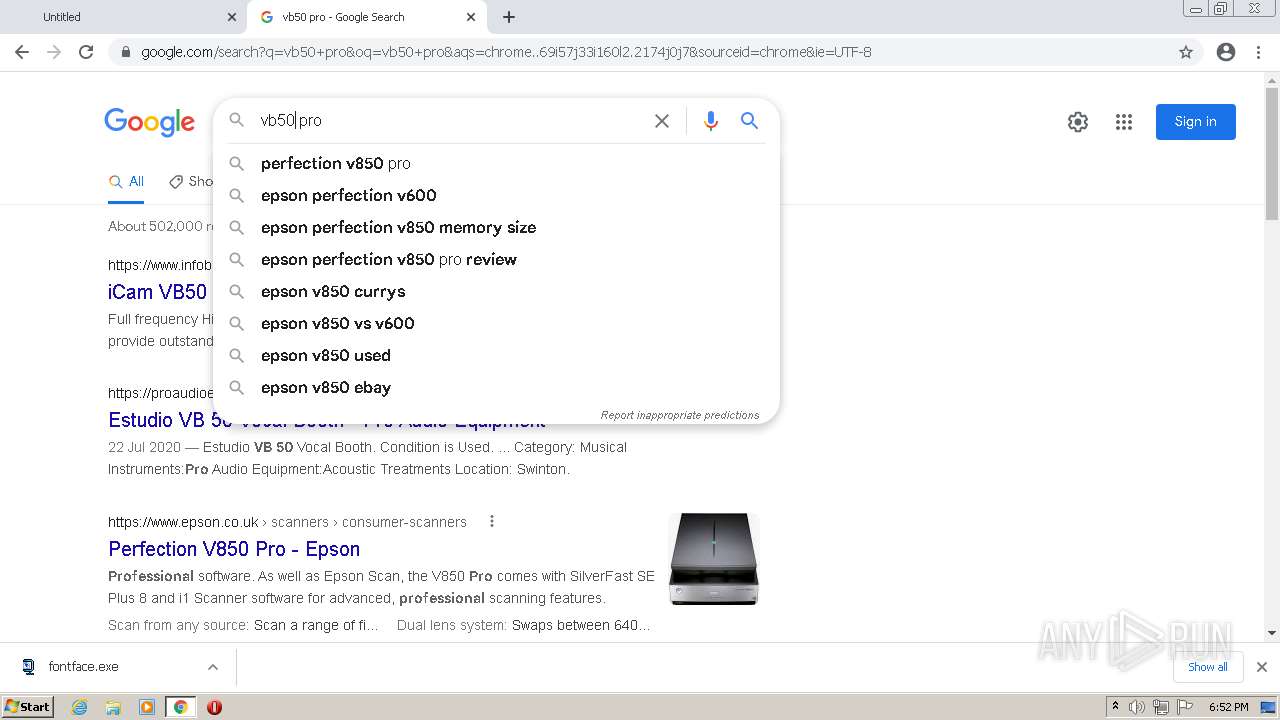Click the Epson scanner thumbnail image
The height and width of the screenshot is (720, 1280).
tap(714, 559)
